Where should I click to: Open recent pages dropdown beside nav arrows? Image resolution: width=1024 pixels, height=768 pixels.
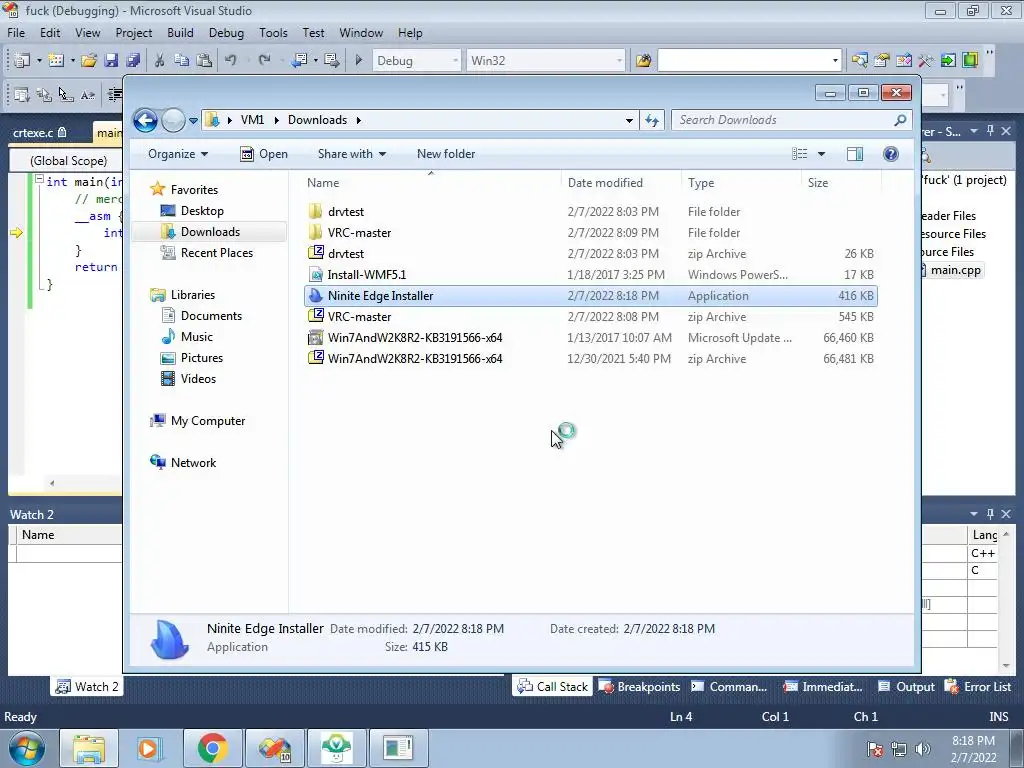pos(193,121)
